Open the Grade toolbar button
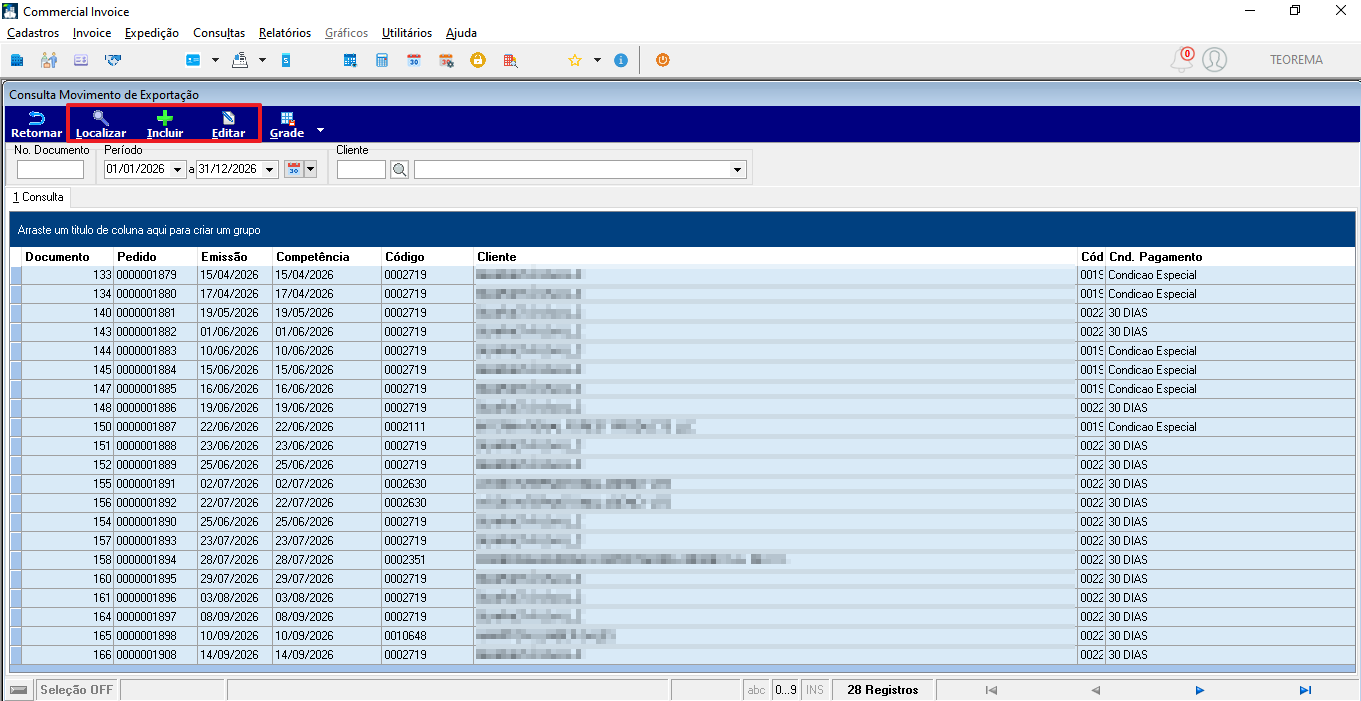The image size is (1361, 701). pos(287,124)
